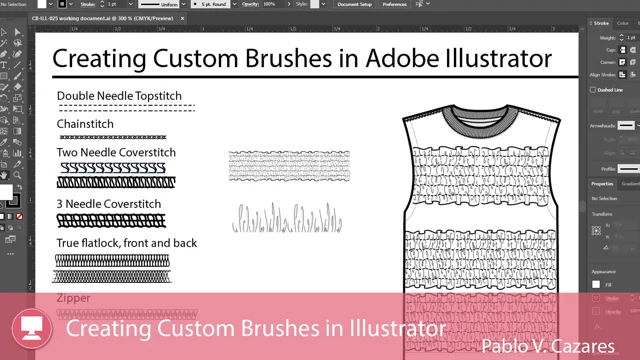The image size is (640, 360).
Task: Open the Uniform stroke profile dropdown
Action: click(162, 4)
